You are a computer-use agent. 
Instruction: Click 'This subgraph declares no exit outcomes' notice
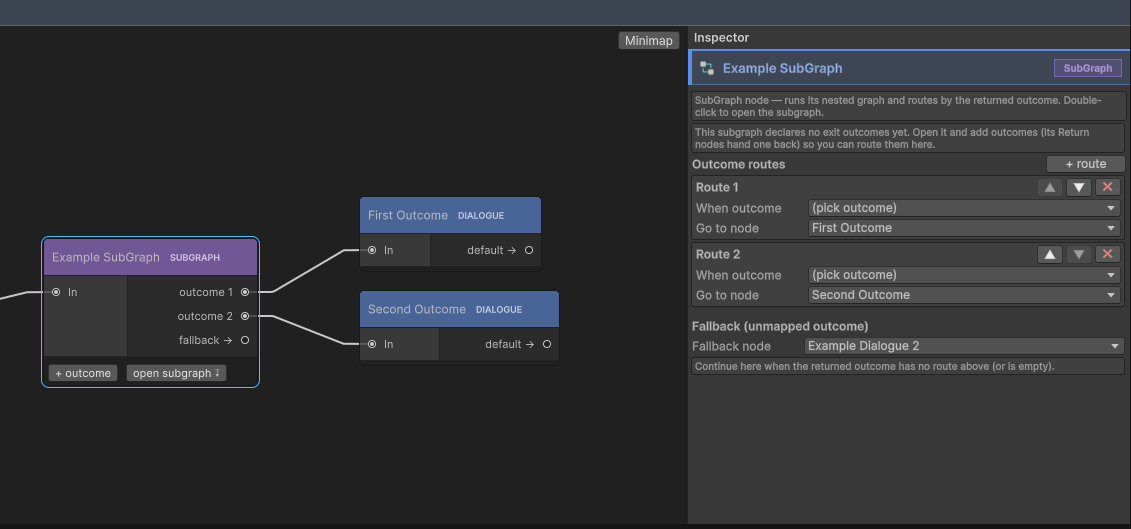(x=909, y=139)
